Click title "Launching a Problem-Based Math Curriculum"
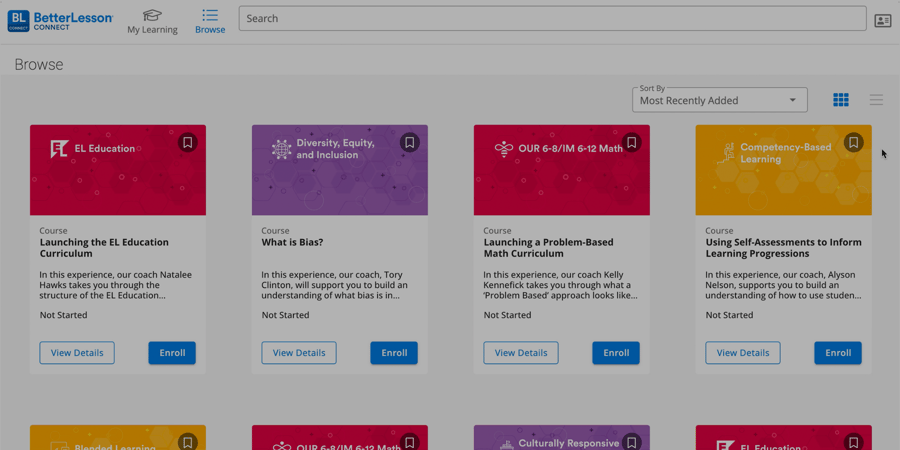Viewport: 900px width, 450px height. coord(548,248)
